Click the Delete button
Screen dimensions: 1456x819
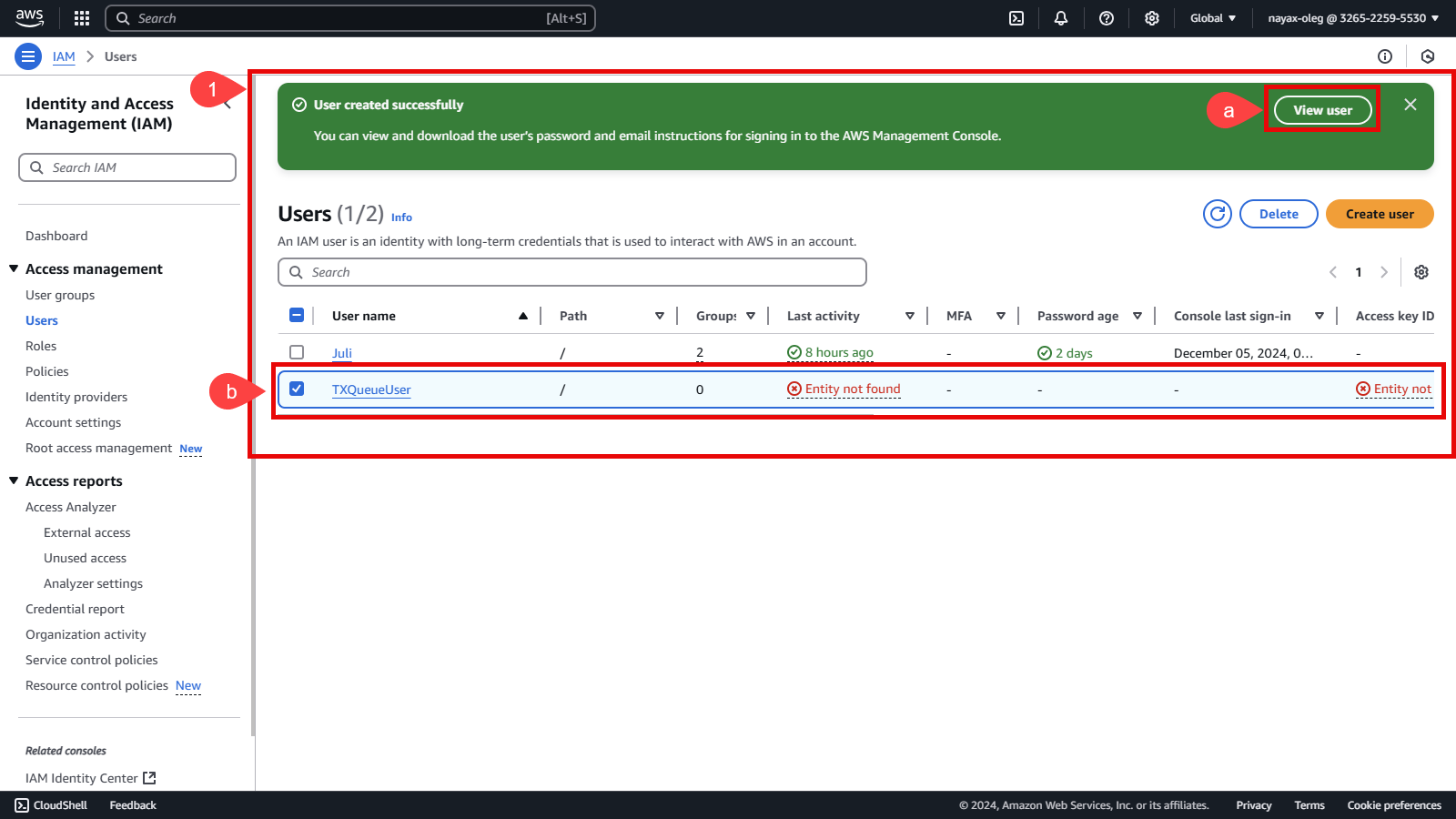click(1279, 214)
